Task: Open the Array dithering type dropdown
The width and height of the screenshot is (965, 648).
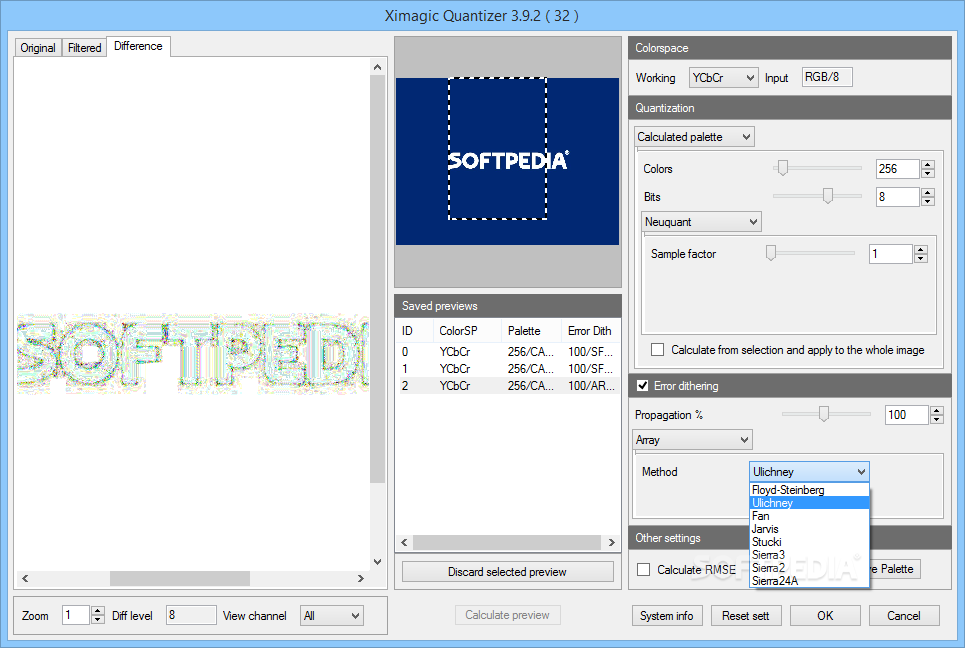Action: pos(692,439)
